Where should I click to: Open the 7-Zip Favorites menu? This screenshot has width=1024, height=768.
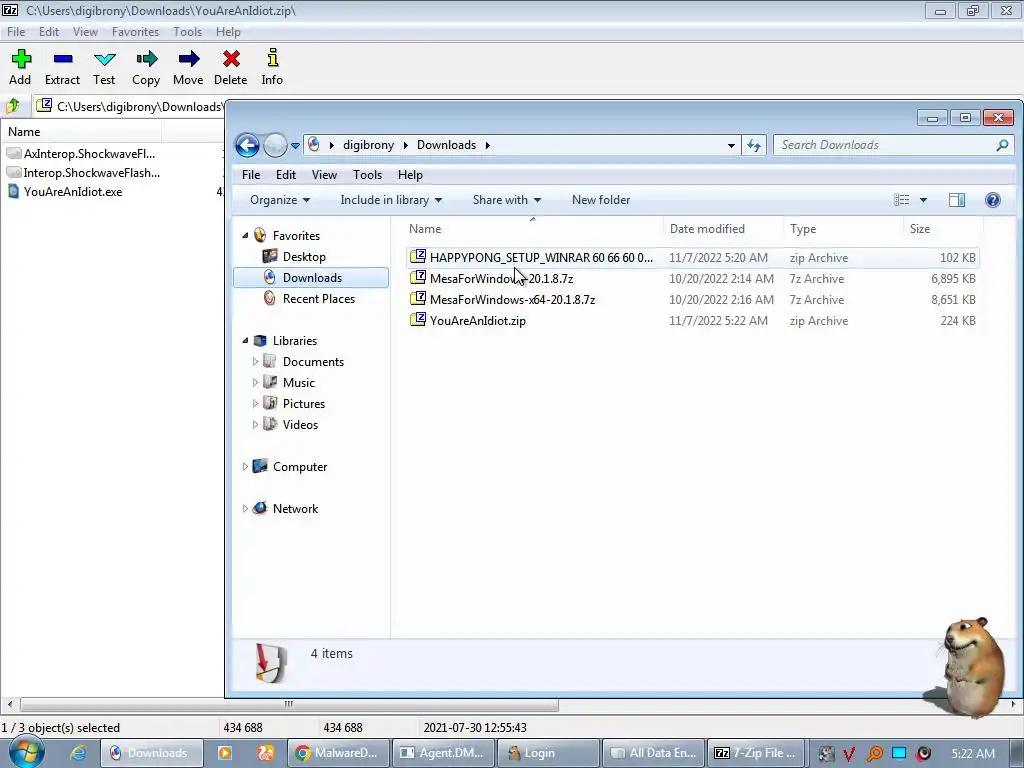(x=135, y=31)
